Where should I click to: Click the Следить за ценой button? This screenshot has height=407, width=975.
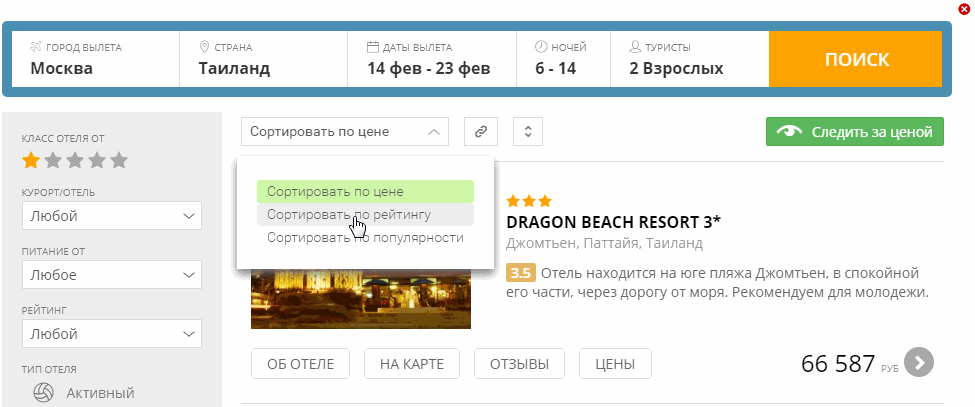tap(854, 131)
